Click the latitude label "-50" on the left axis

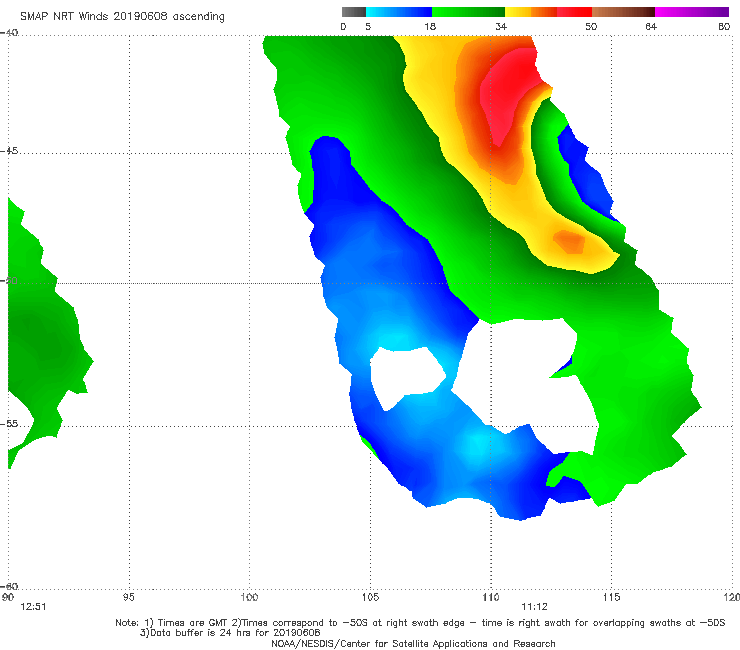[9, 280]
